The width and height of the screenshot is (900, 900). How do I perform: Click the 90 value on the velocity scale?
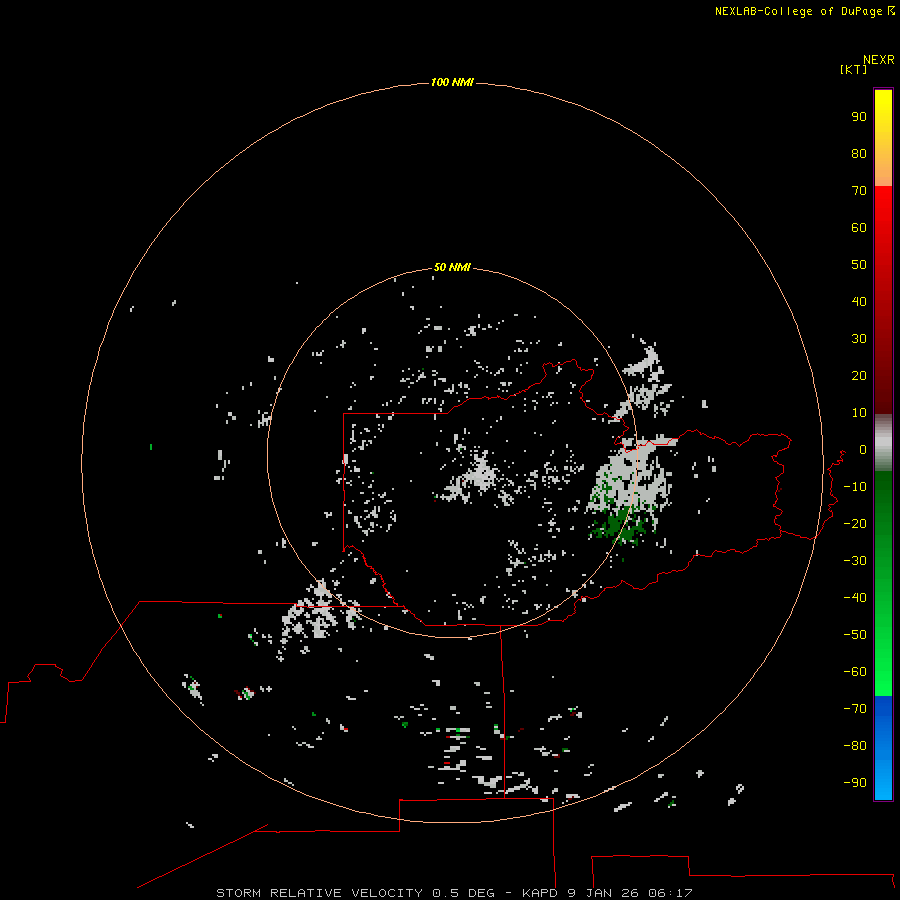click(859, 117)
